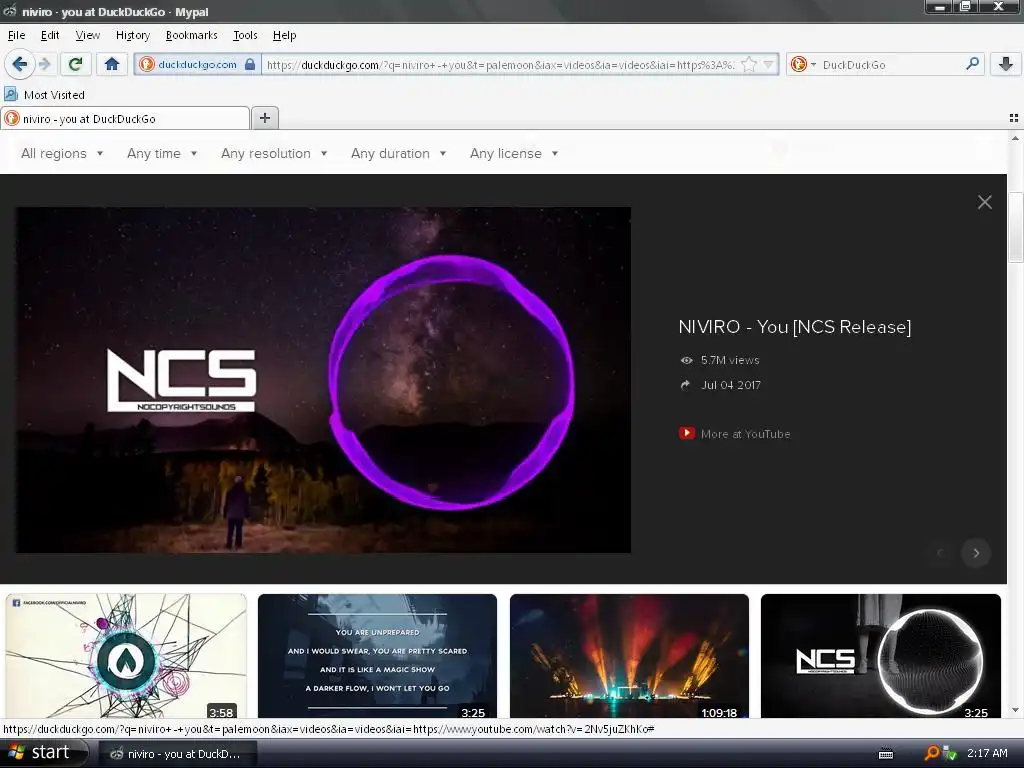This screenshot has height=768, width=1024.
Task: Close the video detail panel with X
Action: (984, 202)
